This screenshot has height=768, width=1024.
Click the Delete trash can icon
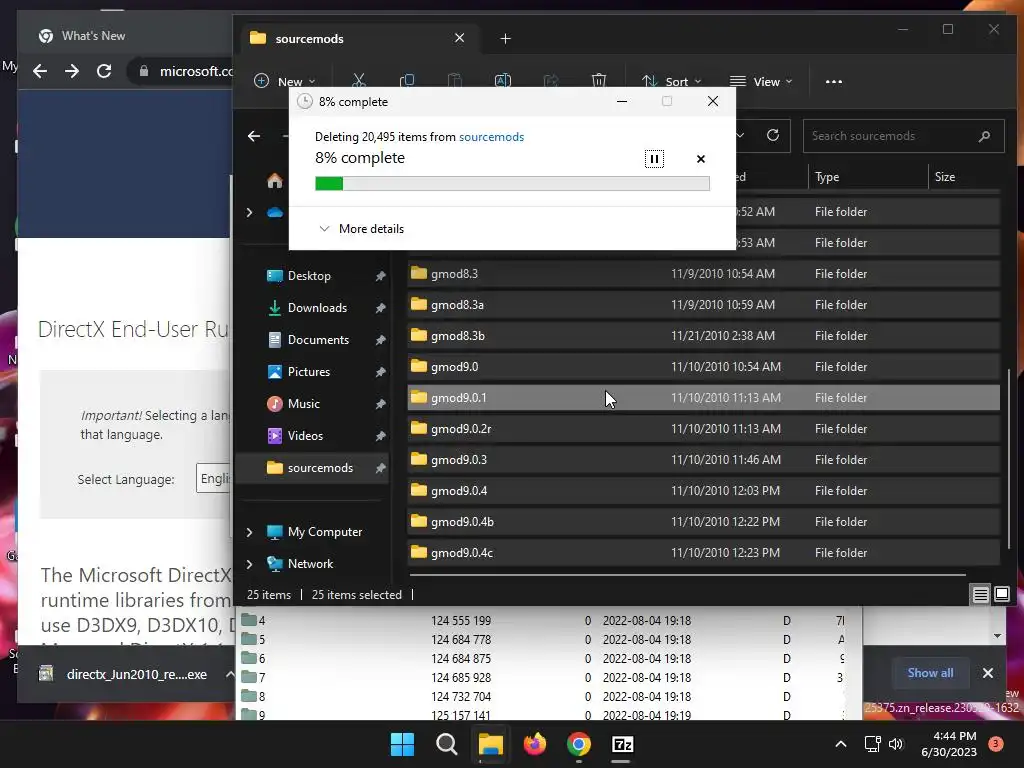[599, 80]
